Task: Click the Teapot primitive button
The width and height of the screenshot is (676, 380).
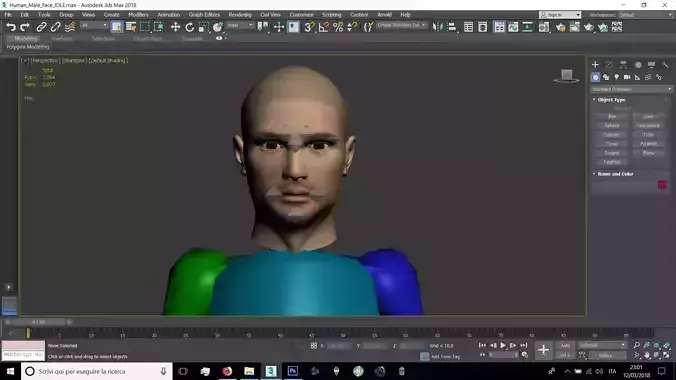Action: tap(612, 153)
